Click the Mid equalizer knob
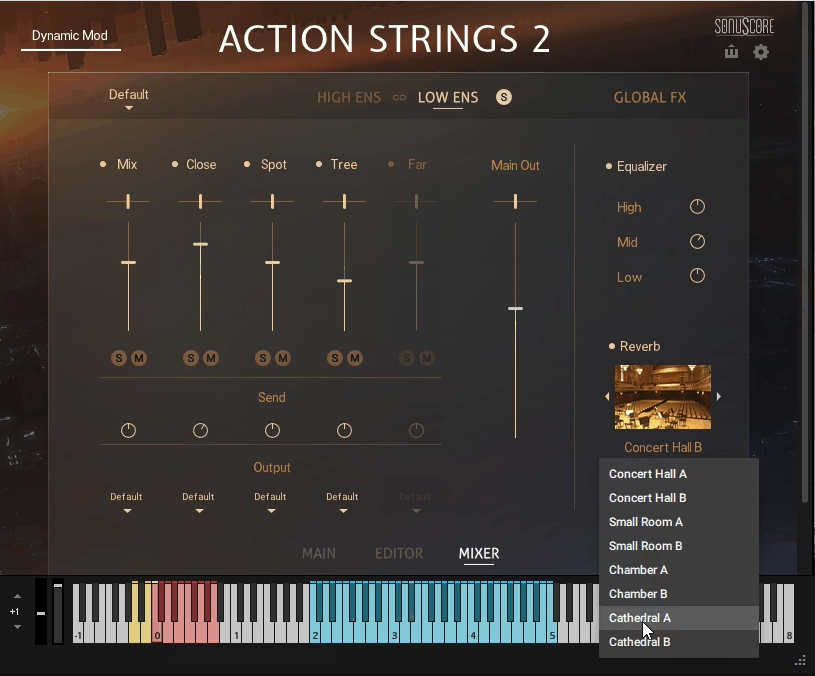 [697, 242]
